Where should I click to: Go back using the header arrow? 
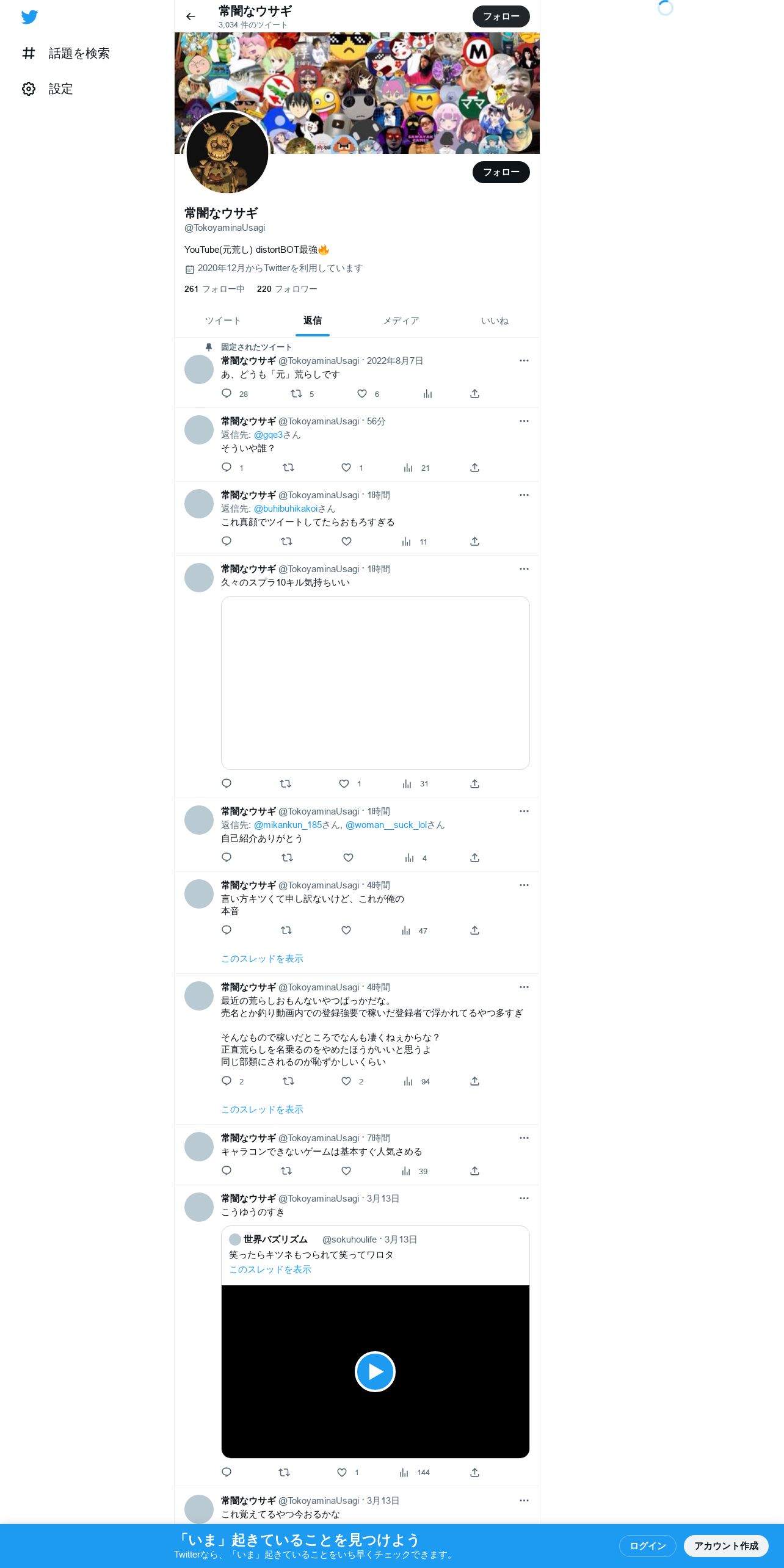click(191, 16)
